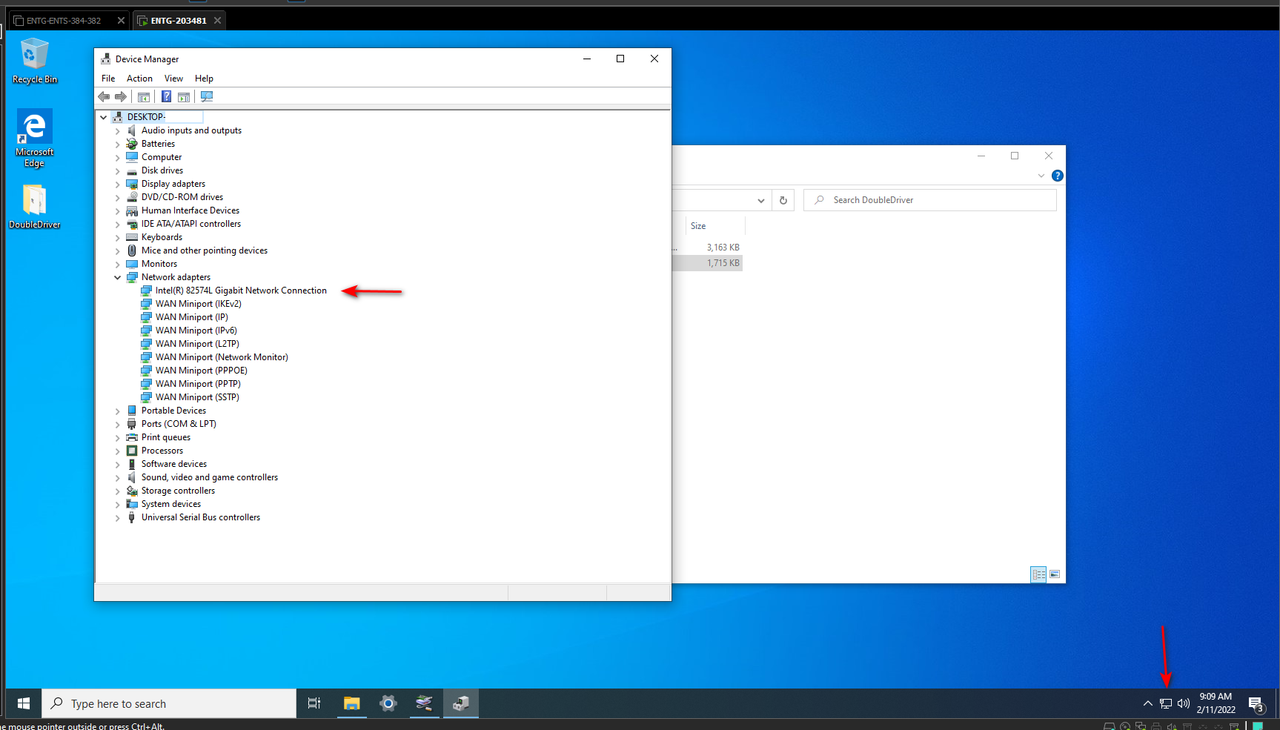Screen dimensions: 1280x730
Task: Open the Explorer address bar dropdown arrow
Action: [760, 200]
